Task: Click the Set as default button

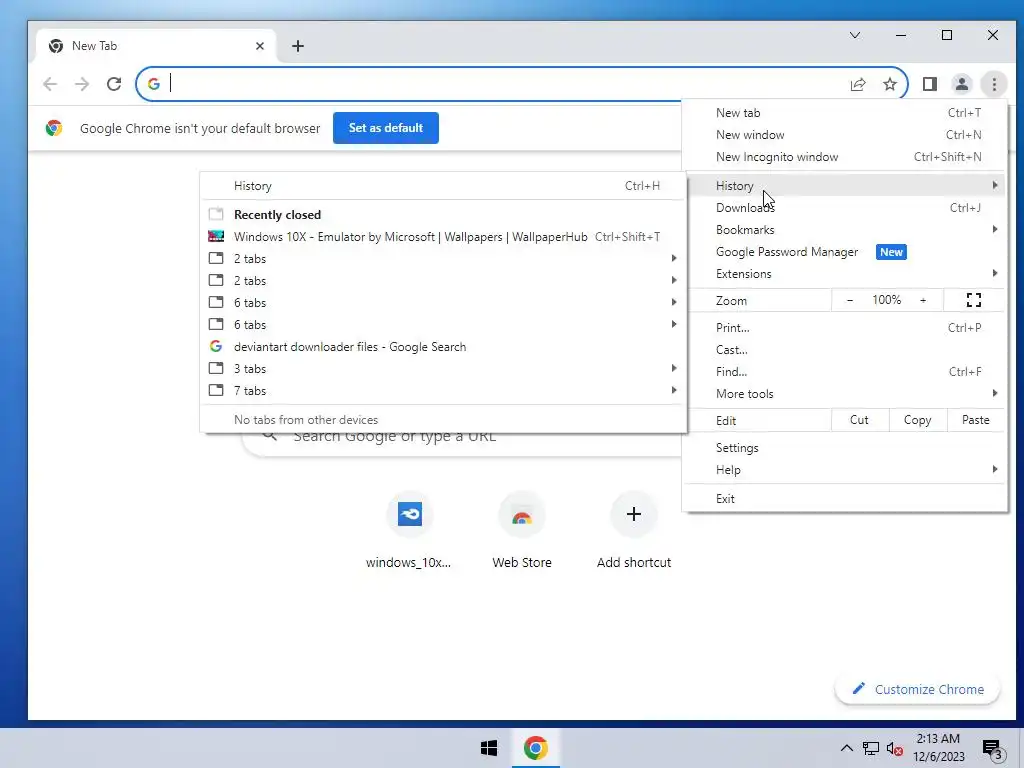Action: [x=385, y=128]
